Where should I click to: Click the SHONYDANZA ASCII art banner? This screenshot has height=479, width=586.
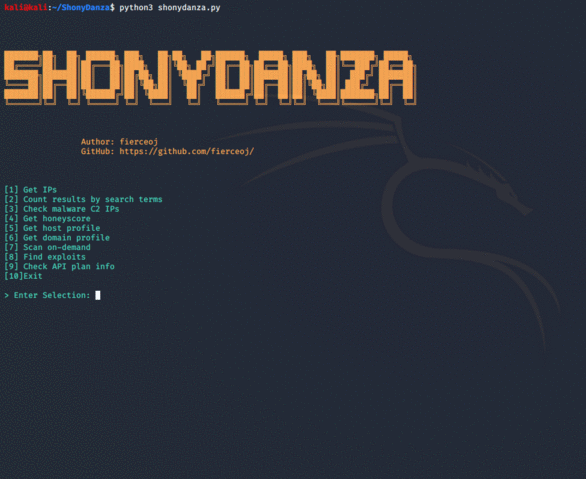210,77
